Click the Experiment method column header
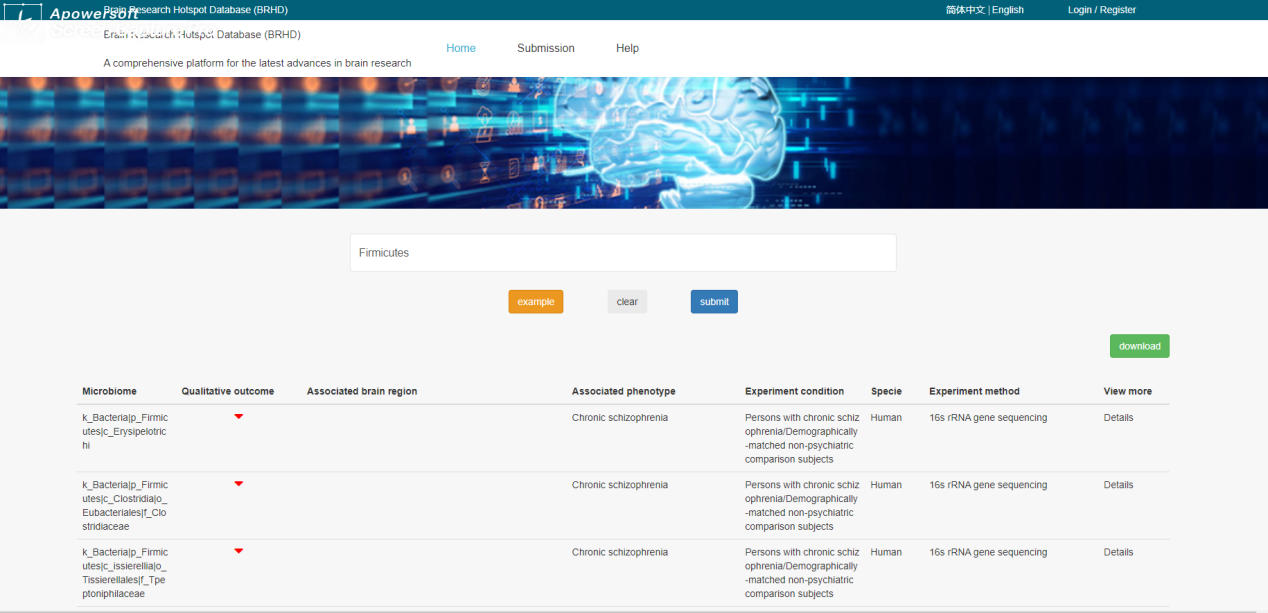The width and height of the screenshot is (1268, 613). point(975,391)
